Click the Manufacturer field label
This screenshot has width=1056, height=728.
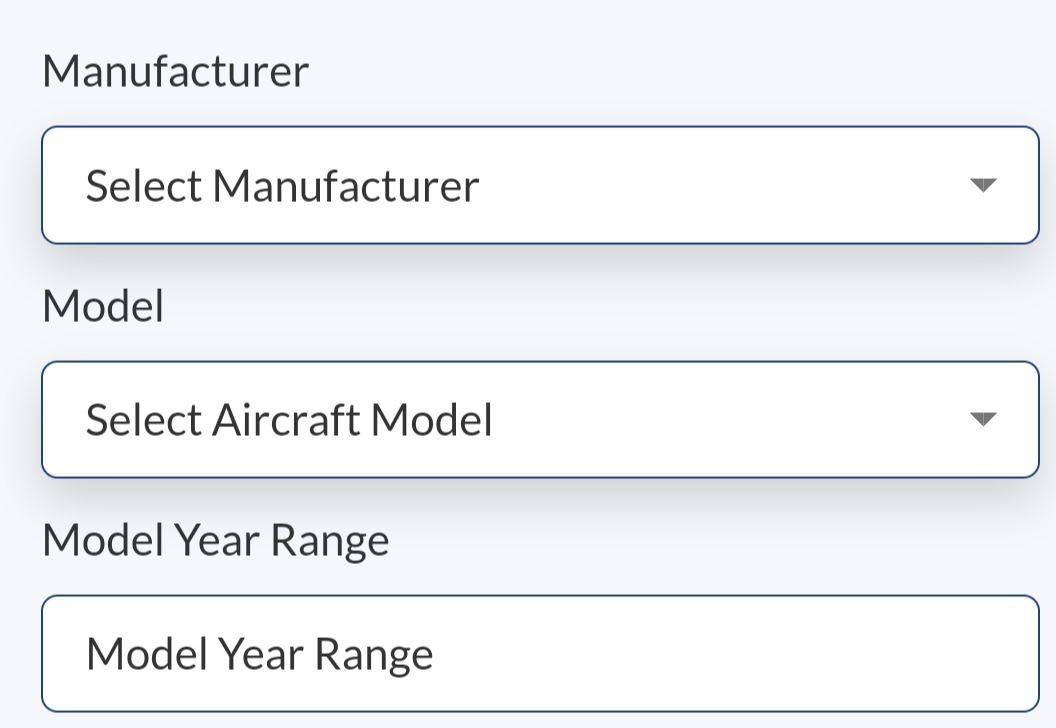[175, 71]
